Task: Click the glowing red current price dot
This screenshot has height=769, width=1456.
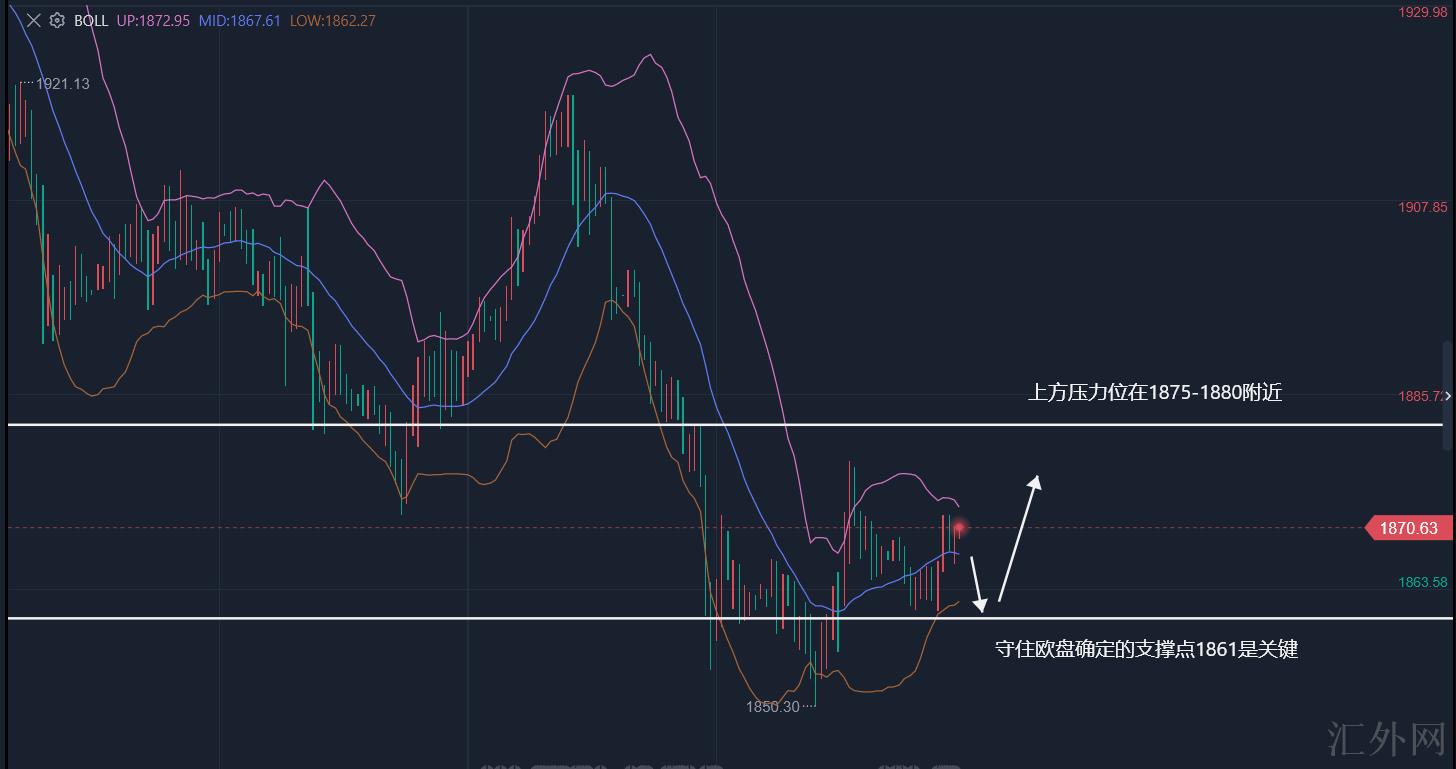Action: click(x=959, y=527)
